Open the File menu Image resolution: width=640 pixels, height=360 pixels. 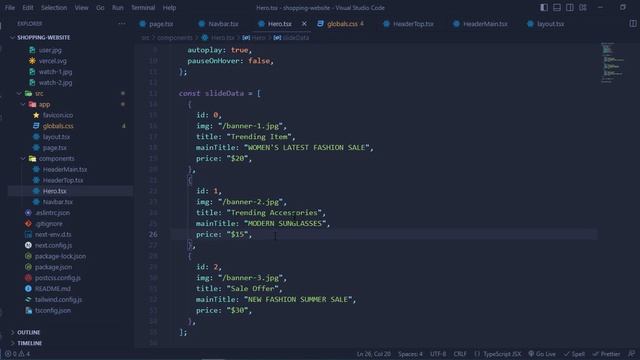point(10,8)
